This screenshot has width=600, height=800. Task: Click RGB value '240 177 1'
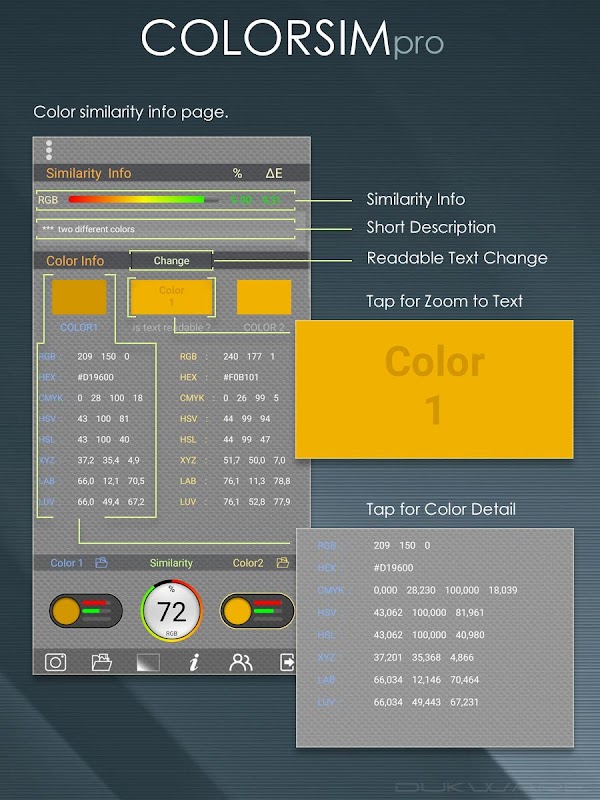tap(249, 357)
